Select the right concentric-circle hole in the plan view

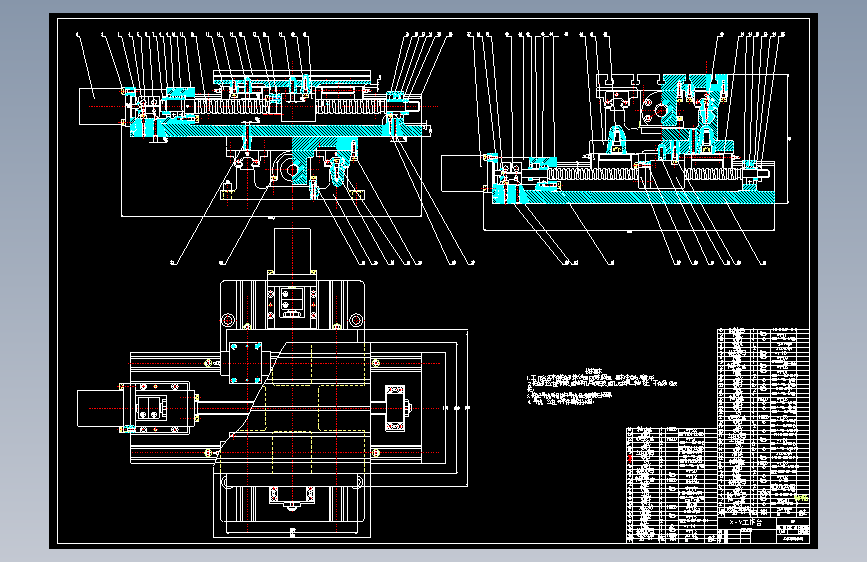coord(356,320)
